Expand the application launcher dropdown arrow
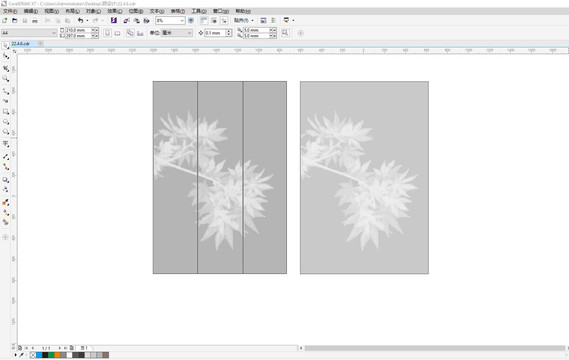This screenshot has height=360, width=569. 293,21
